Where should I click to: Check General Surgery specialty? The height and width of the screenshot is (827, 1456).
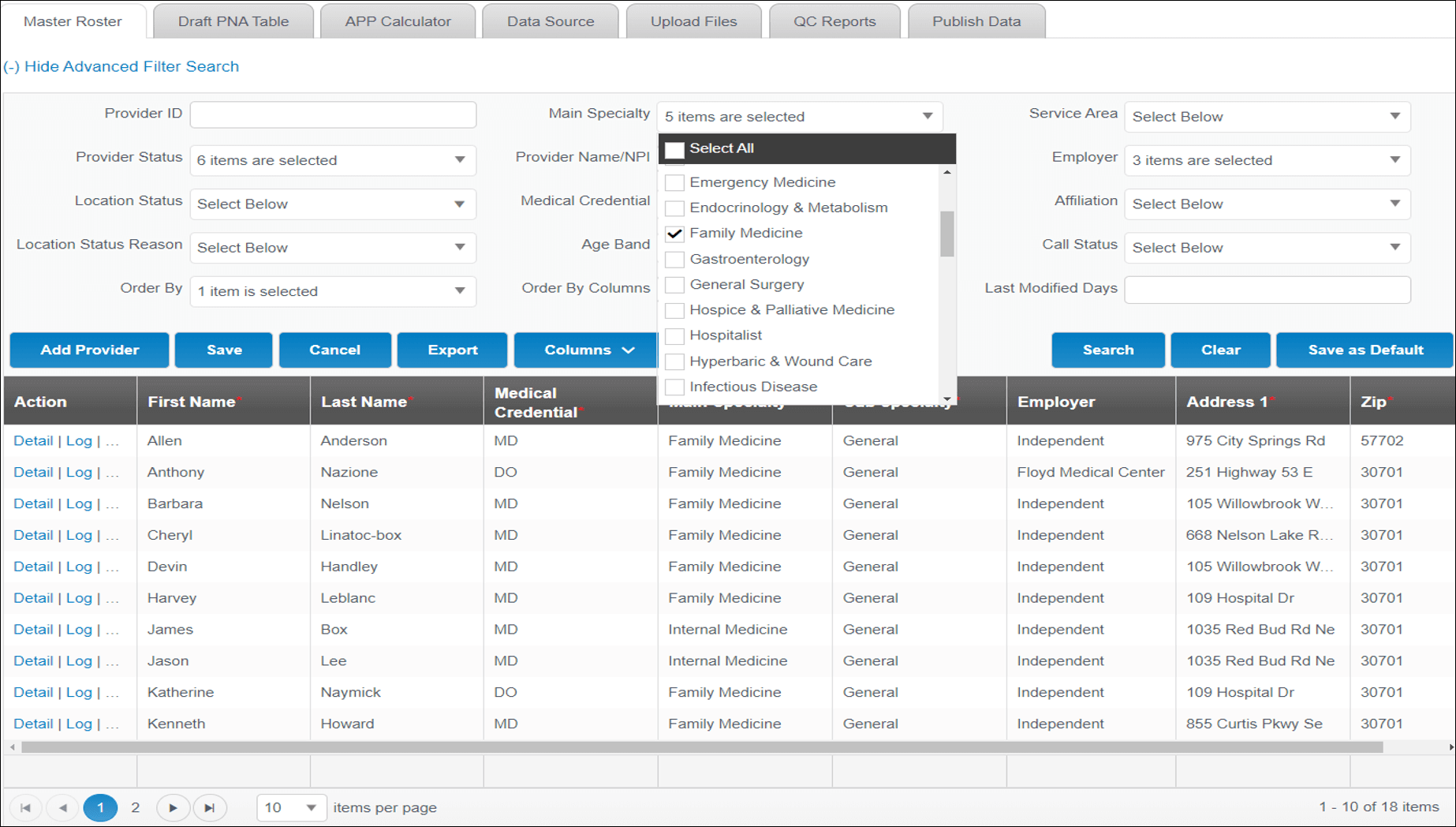tap(674, 284)
